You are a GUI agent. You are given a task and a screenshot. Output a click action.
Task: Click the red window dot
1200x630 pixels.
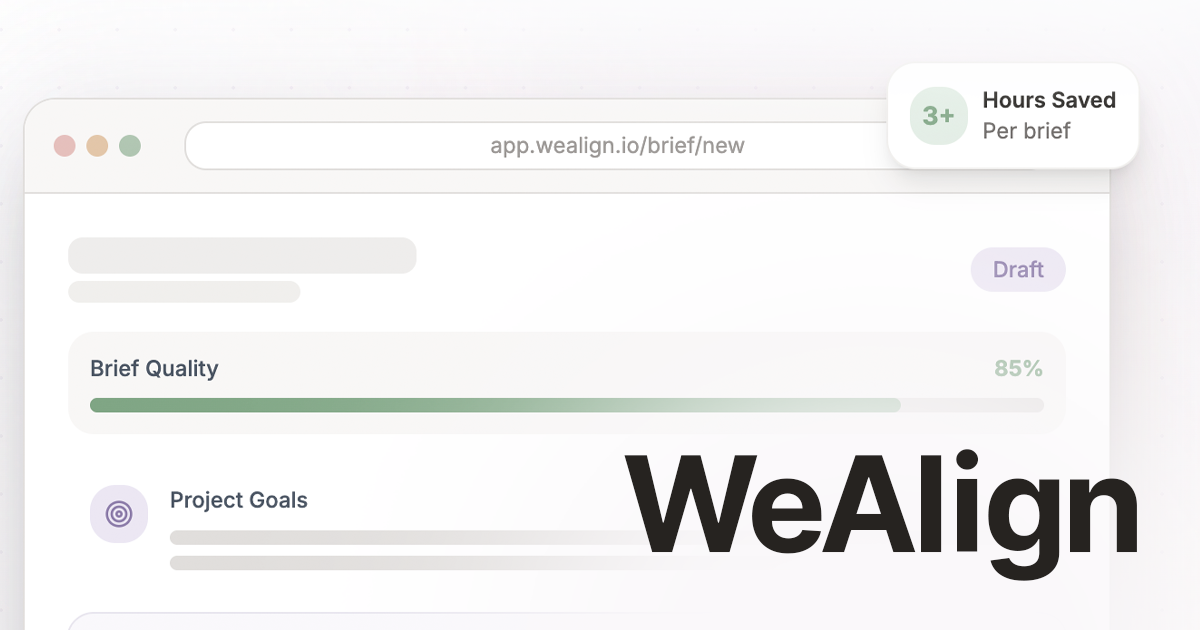pos(65,146)
